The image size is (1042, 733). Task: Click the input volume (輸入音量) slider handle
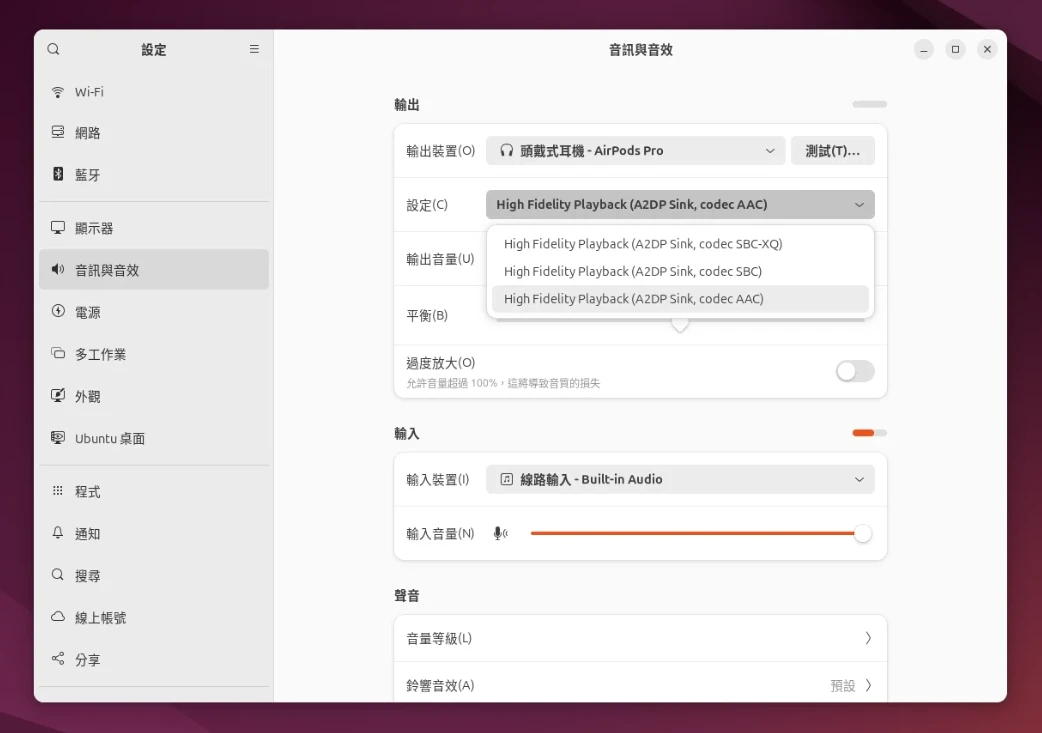[x=862, y=534]
